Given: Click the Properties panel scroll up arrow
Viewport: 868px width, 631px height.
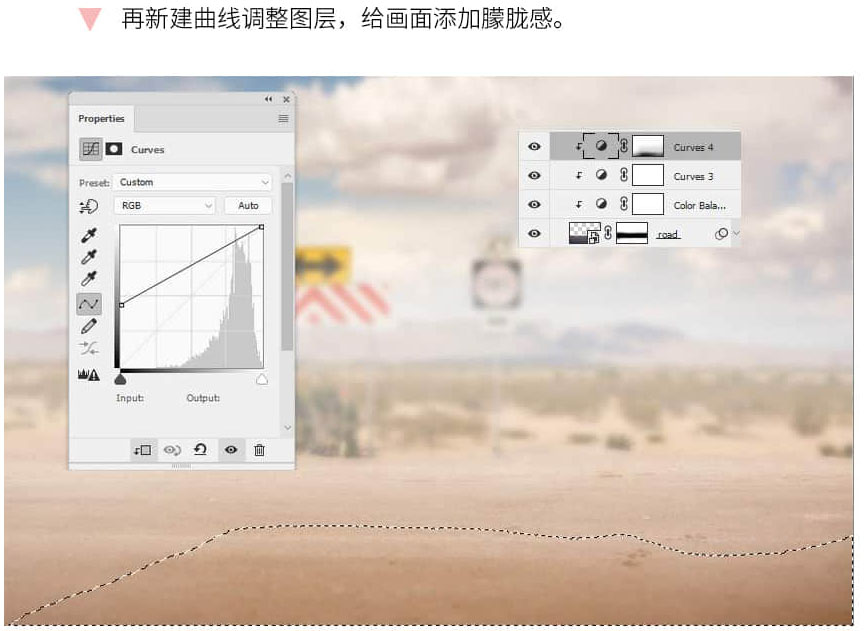Looking at the screenshot, I should point(287,175).
